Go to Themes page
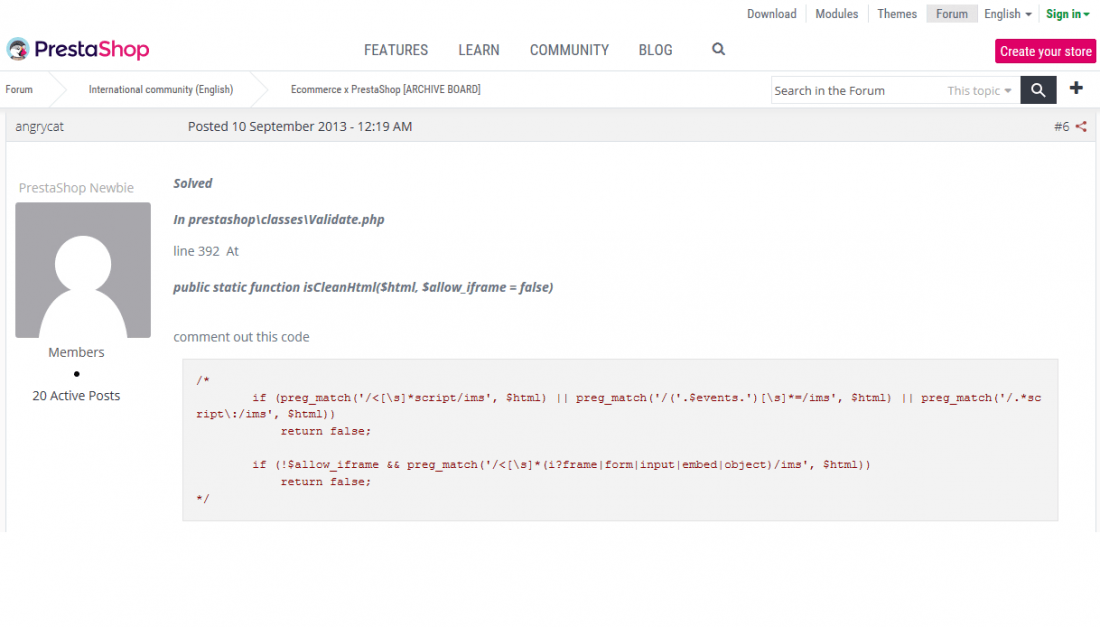Screen dimensions: 1100x627 tap(897, 14)
